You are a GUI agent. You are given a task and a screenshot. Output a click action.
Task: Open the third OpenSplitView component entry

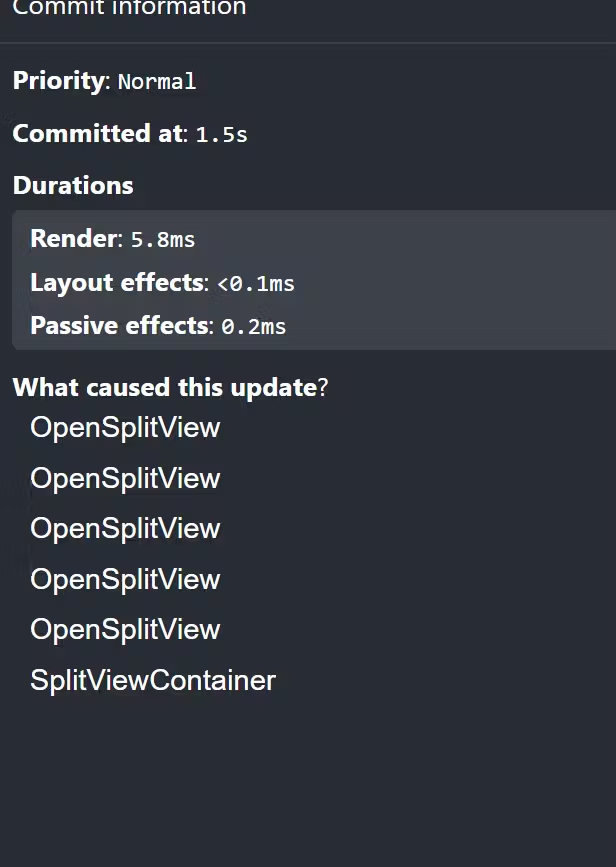coord(125,529)
